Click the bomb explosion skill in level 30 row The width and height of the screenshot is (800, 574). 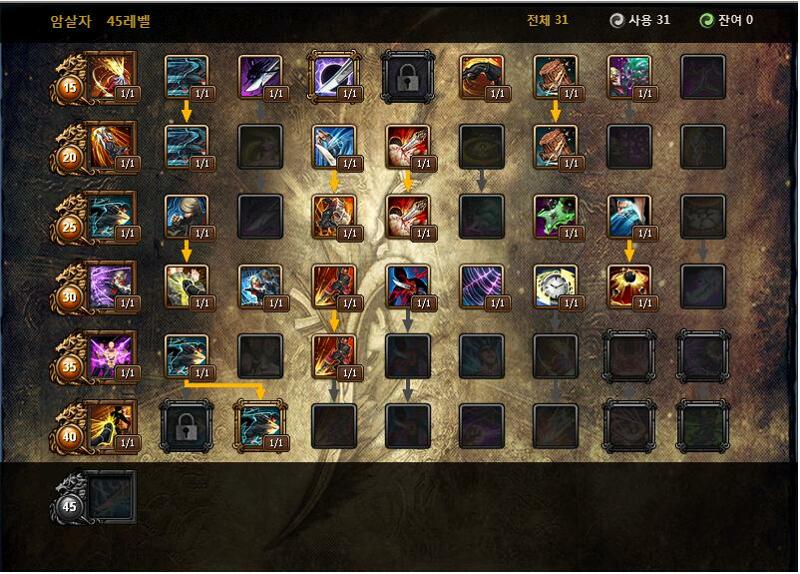click(630, 287)
